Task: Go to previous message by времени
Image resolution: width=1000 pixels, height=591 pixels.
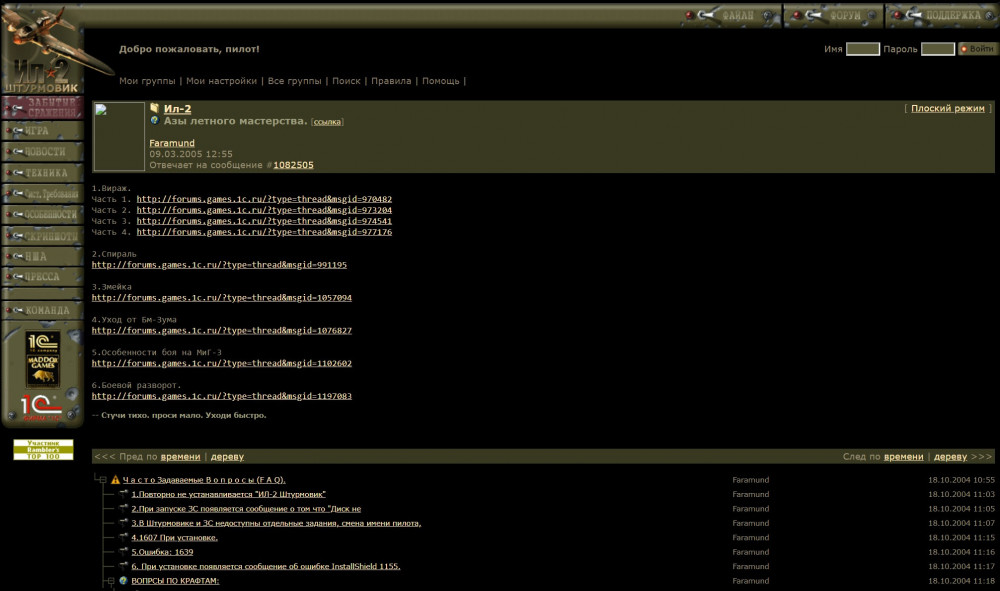Action: coord(180,456)
